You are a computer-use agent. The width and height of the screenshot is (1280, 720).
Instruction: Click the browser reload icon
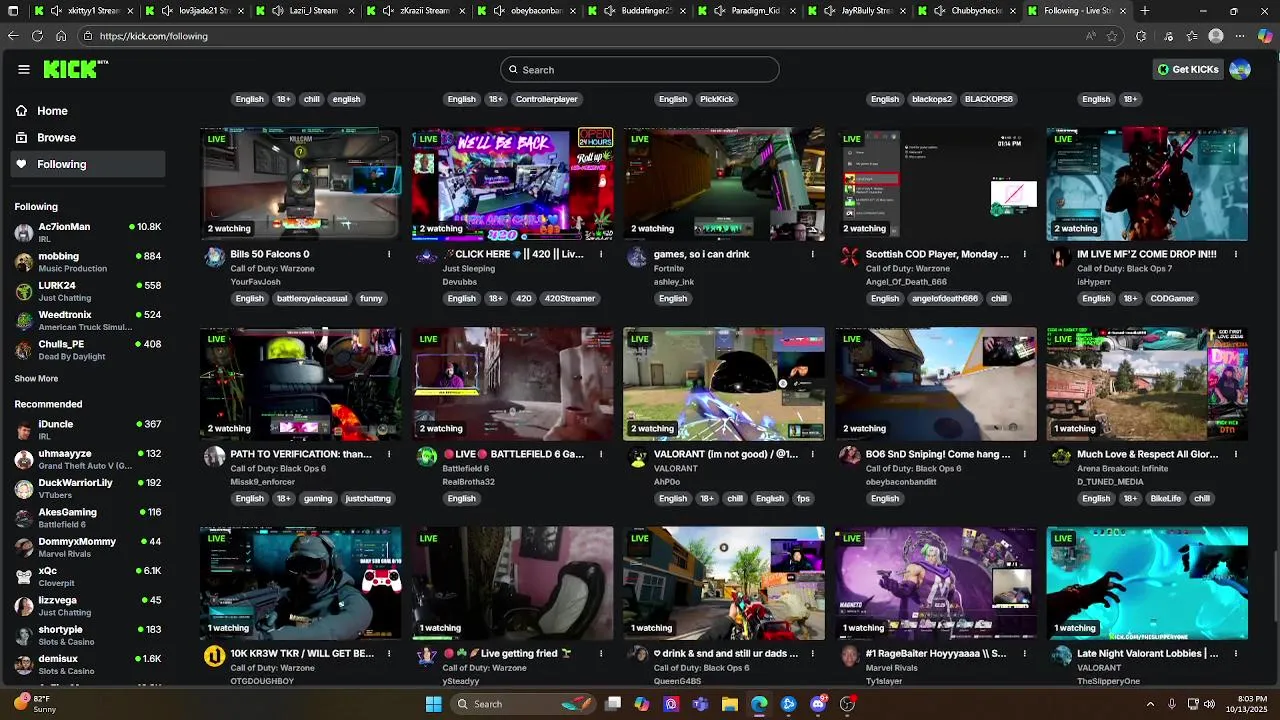pos(37,36)
